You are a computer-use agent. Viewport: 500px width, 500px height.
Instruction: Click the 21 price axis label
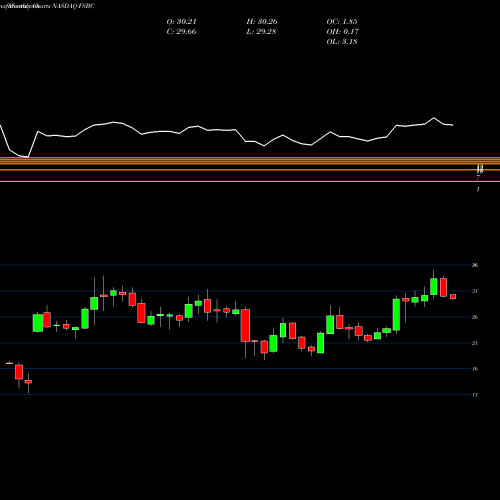point(475,343)
